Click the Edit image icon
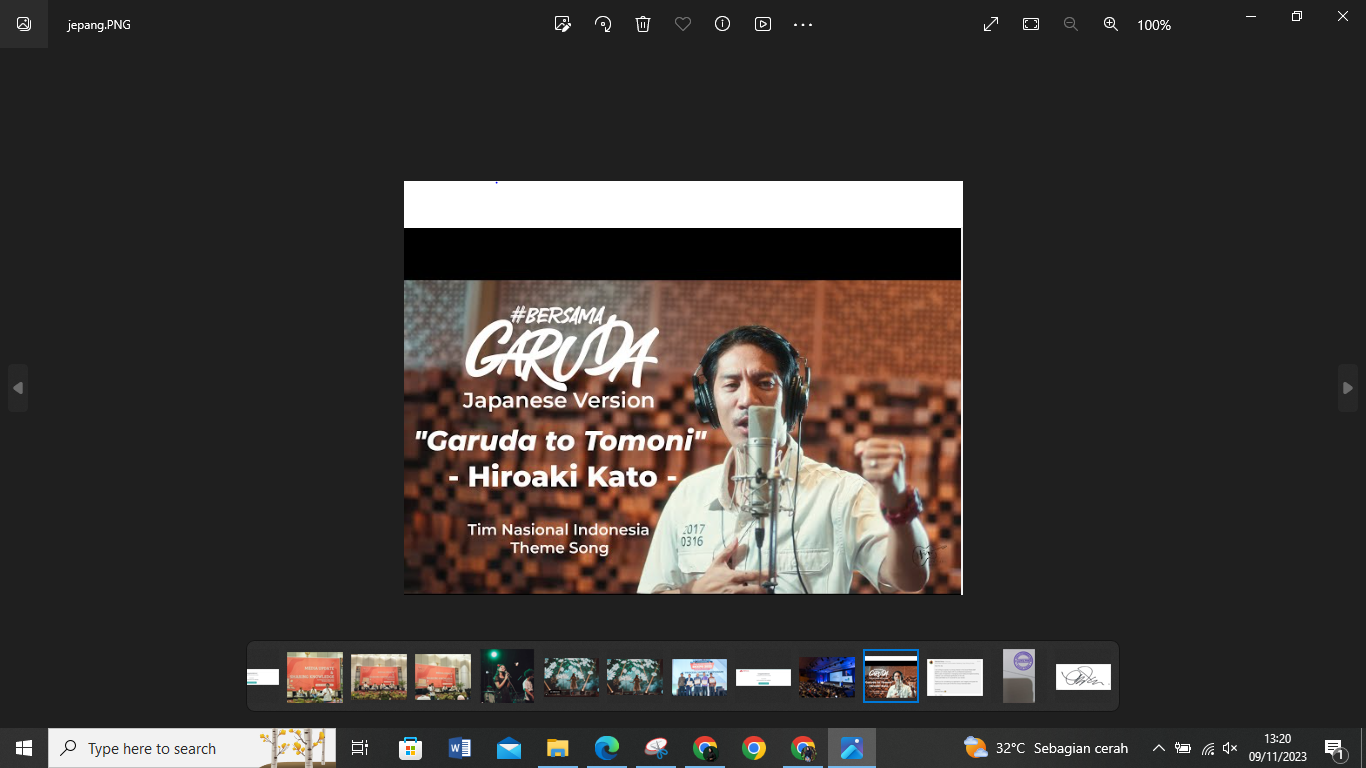The height and width of the screenshot is (768, 1366). pos(563,24)
